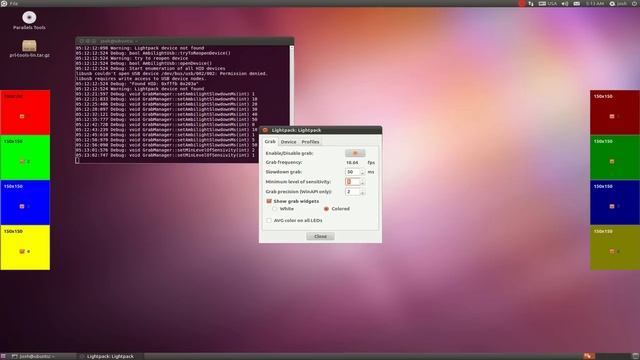This screenshot has height=360, width=640.
Task: Increase Grab precision spinner value
Action: 362,190
